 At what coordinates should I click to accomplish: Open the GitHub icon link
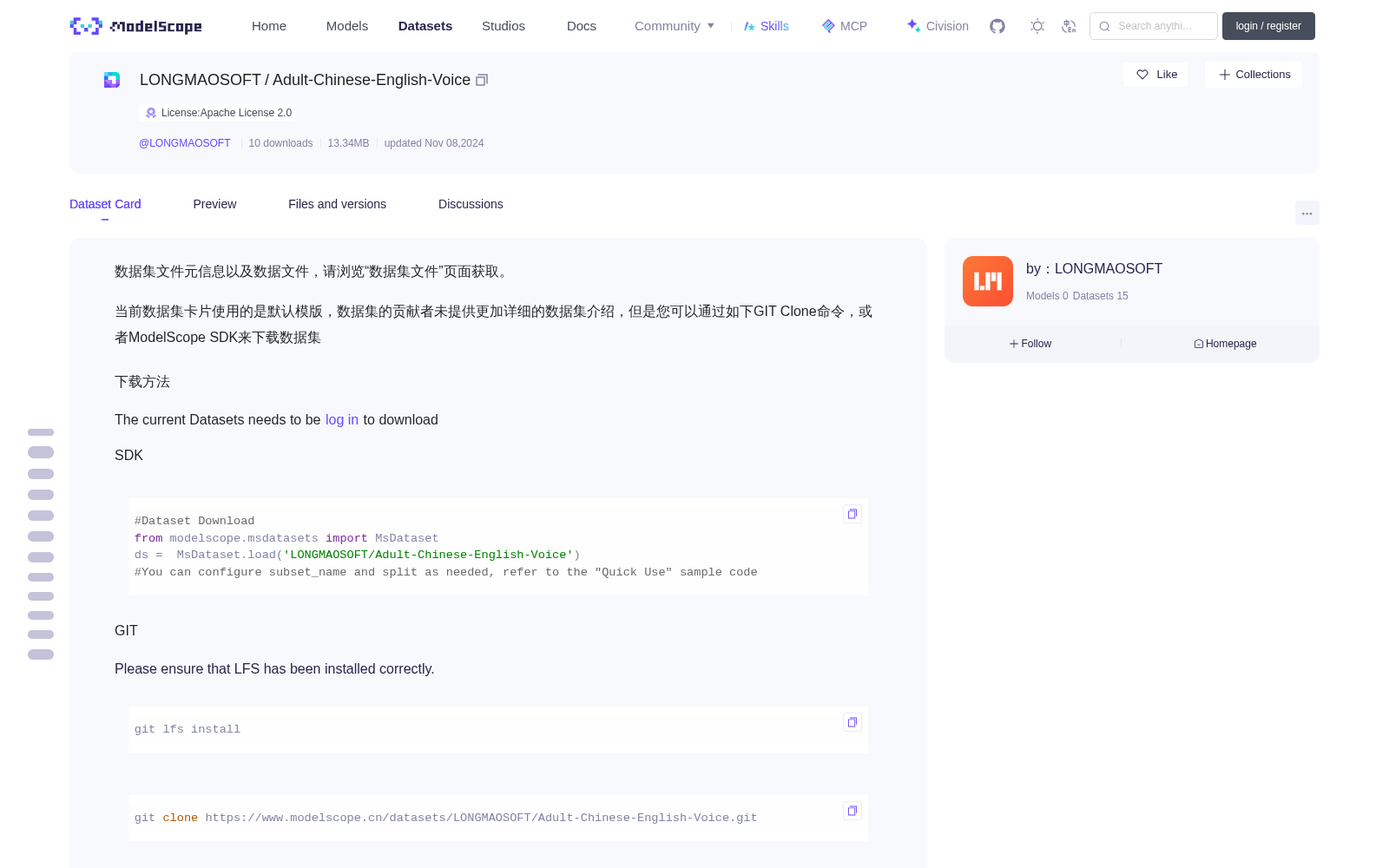click(x=997, y=26)
